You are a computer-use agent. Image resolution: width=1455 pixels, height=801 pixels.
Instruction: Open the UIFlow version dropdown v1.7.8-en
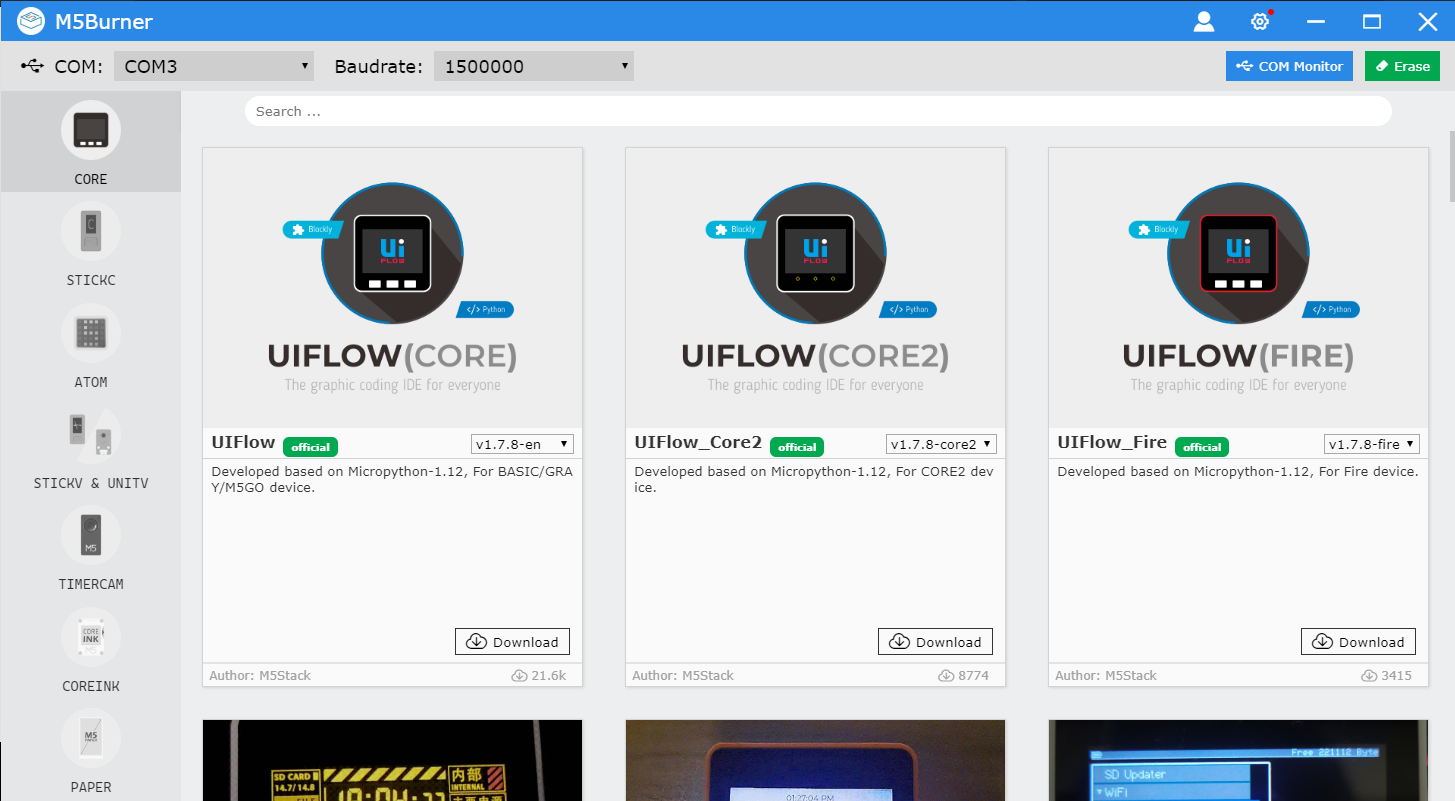[522, 443]
